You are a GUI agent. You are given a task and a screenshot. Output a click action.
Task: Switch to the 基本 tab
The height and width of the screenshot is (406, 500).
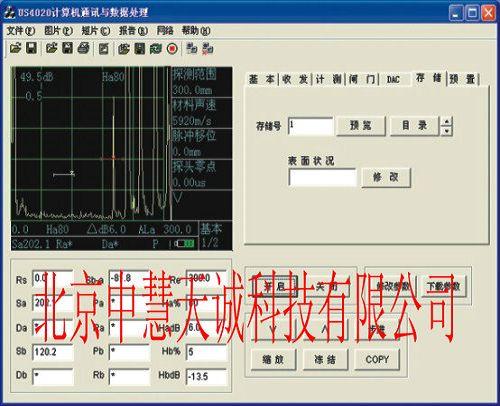tap(262, 79)
